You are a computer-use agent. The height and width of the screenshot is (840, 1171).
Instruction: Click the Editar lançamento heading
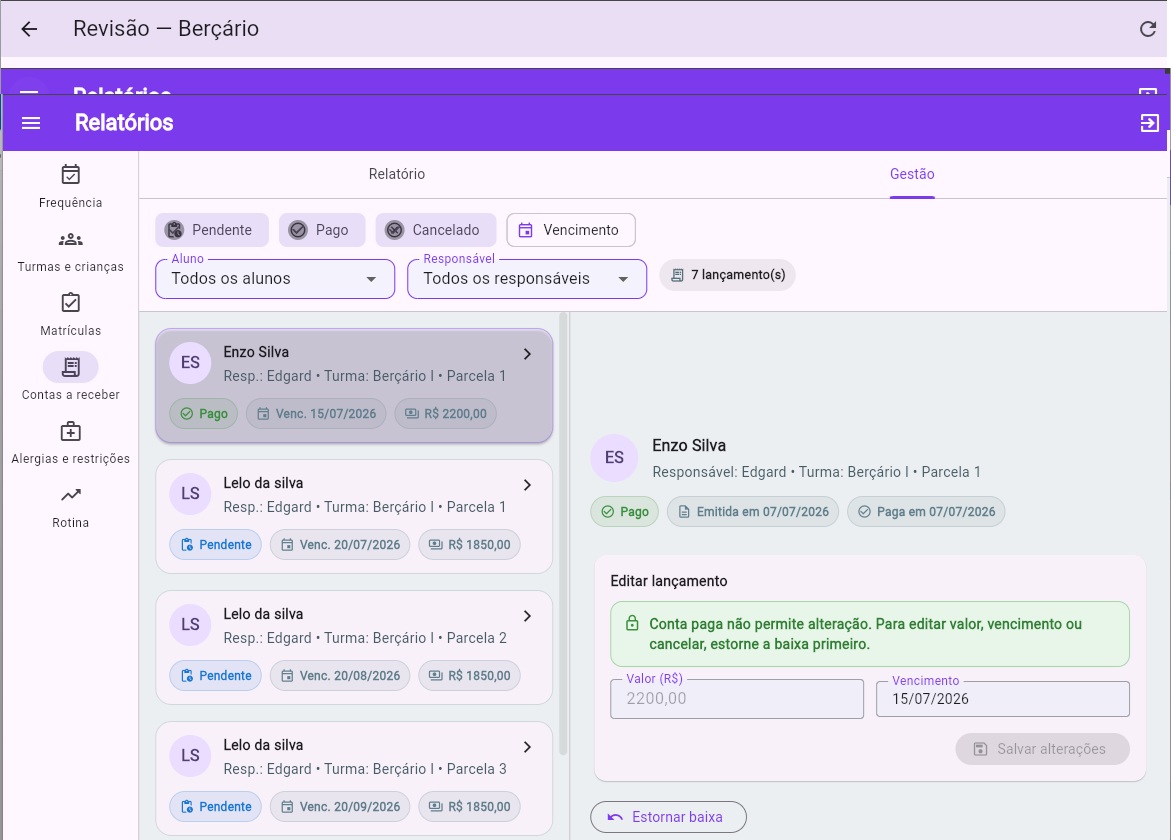pos(668,582)
